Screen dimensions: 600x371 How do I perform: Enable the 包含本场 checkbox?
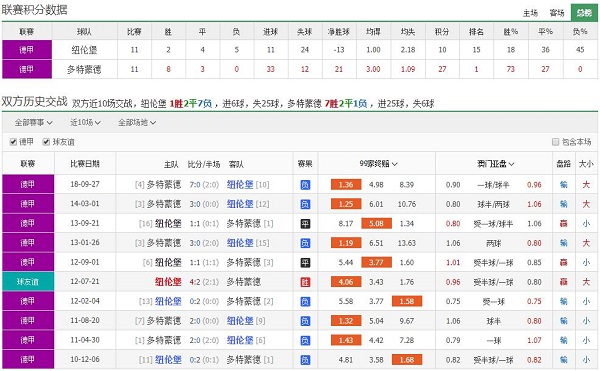point(555,142)
